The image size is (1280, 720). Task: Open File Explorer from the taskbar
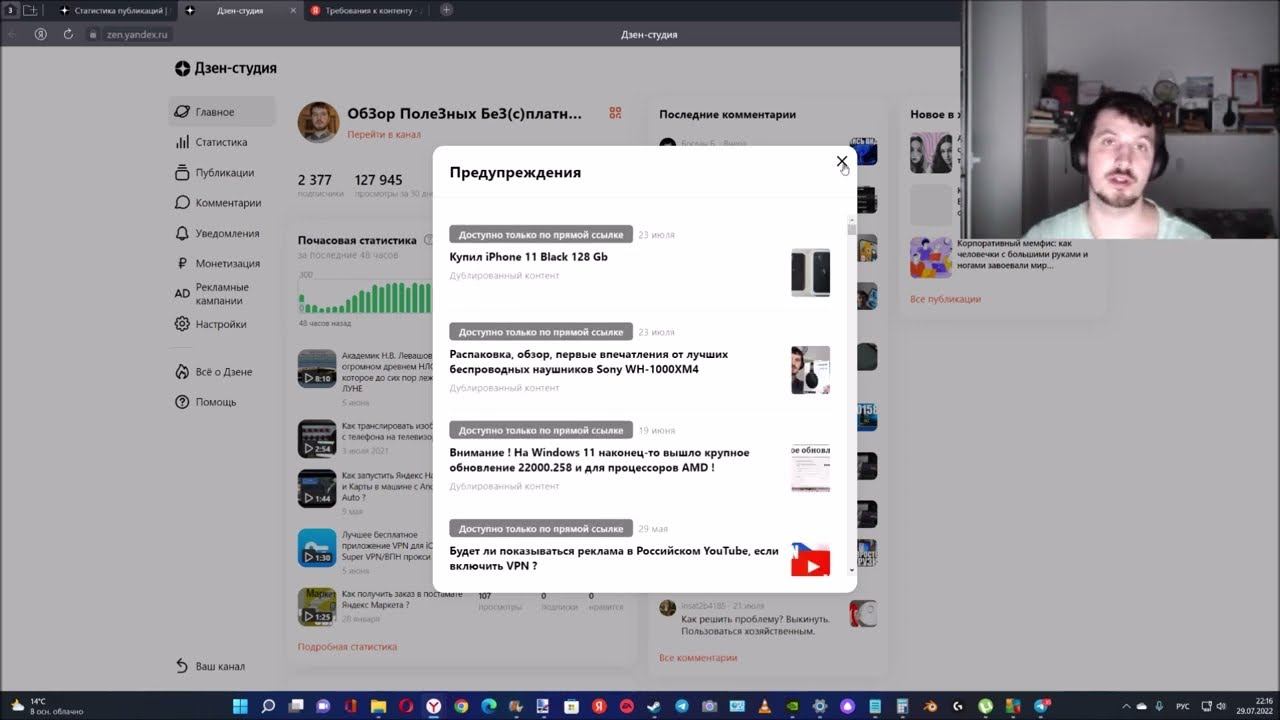[378, 706]
